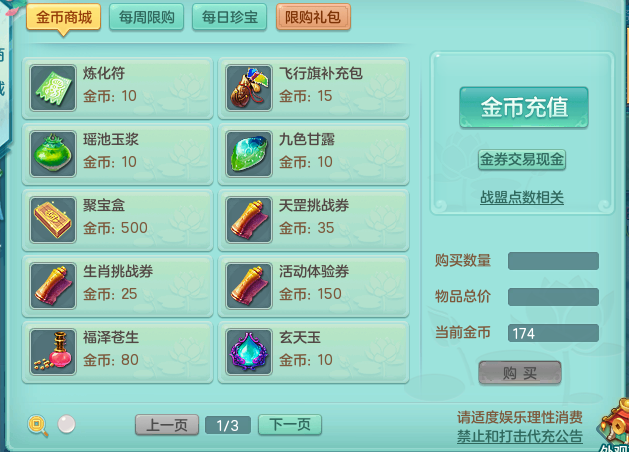Viewport: 629px width, 452px height.
Task: Pick the 九色甘露 jade leaf icon
Action: [x=249, y=154]
